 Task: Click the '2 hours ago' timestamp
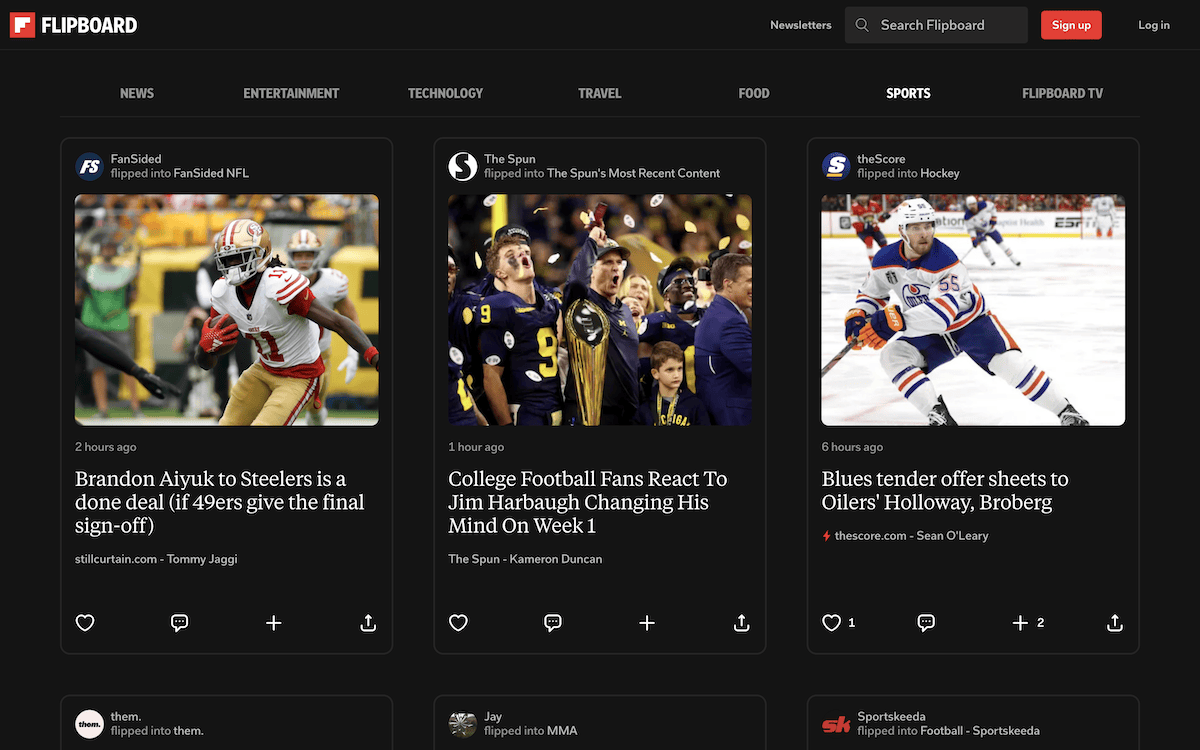coord(106,447)
